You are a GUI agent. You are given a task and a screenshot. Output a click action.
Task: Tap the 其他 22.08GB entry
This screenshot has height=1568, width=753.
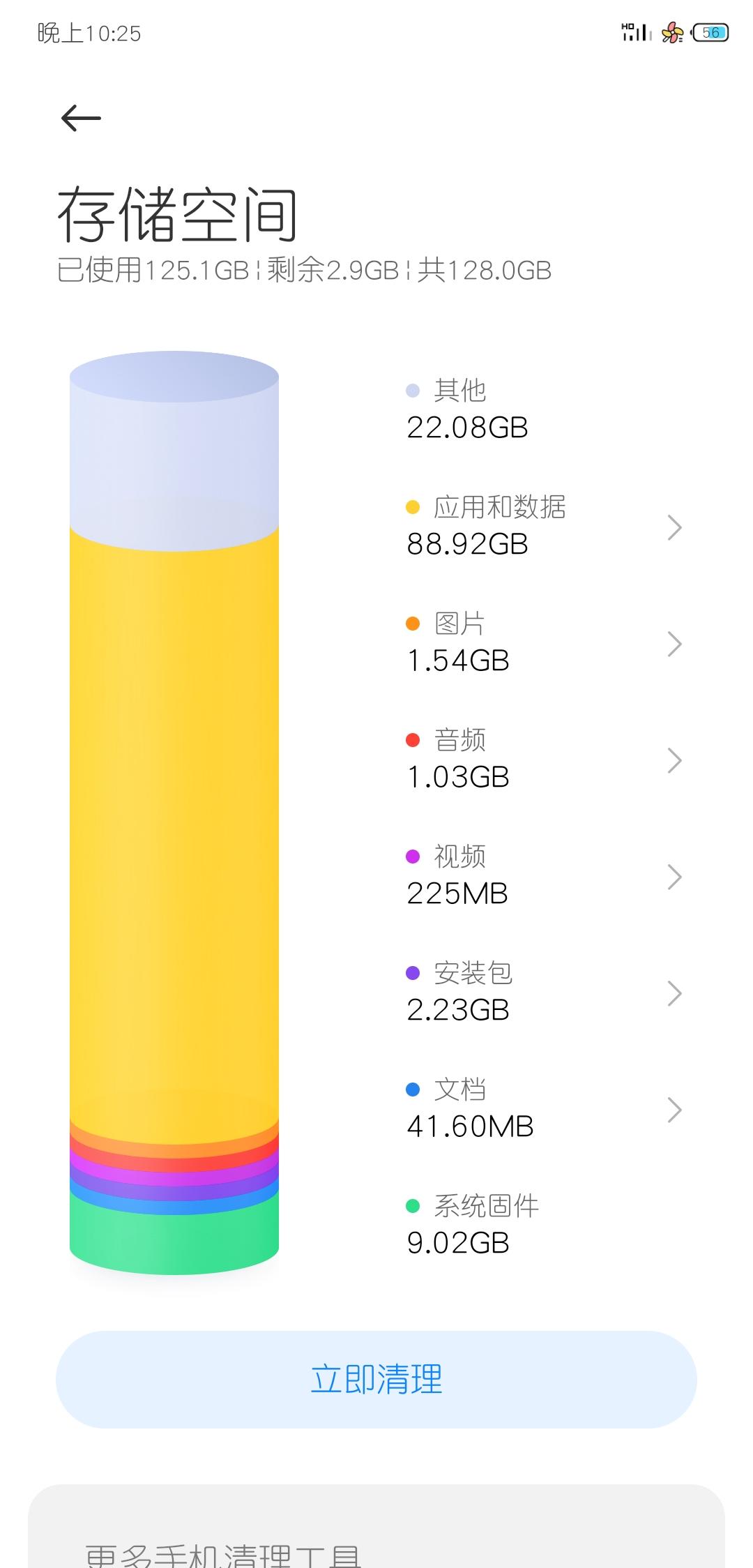tap(467, 410)
